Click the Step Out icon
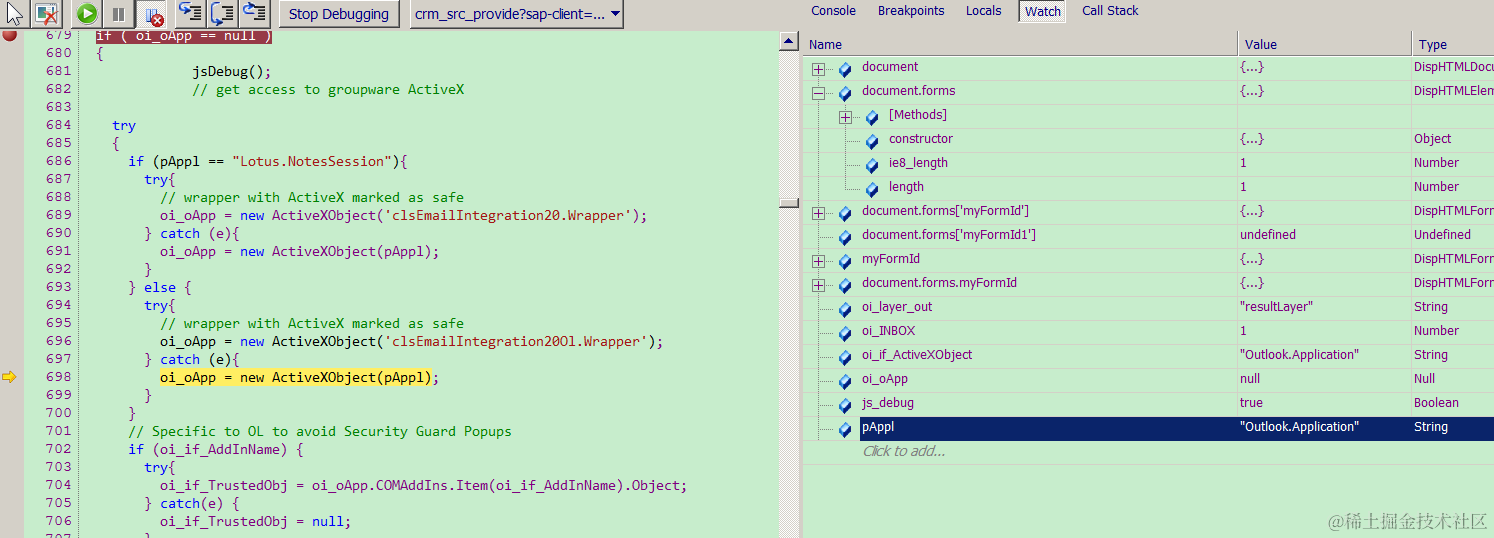1494x538 pixels. [x=255, y=13]
